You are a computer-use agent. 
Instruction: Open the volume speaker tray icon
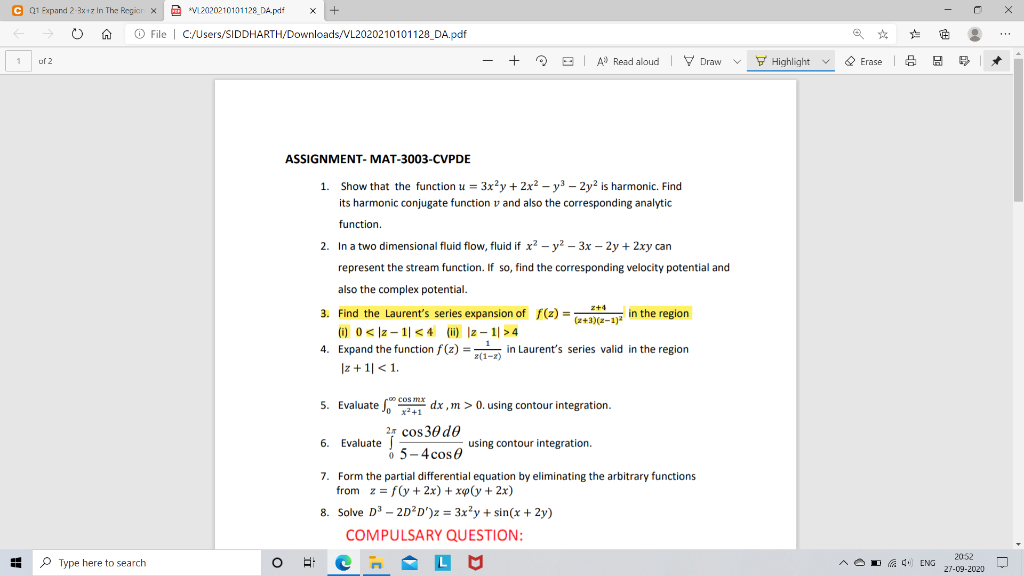point(906,562)
